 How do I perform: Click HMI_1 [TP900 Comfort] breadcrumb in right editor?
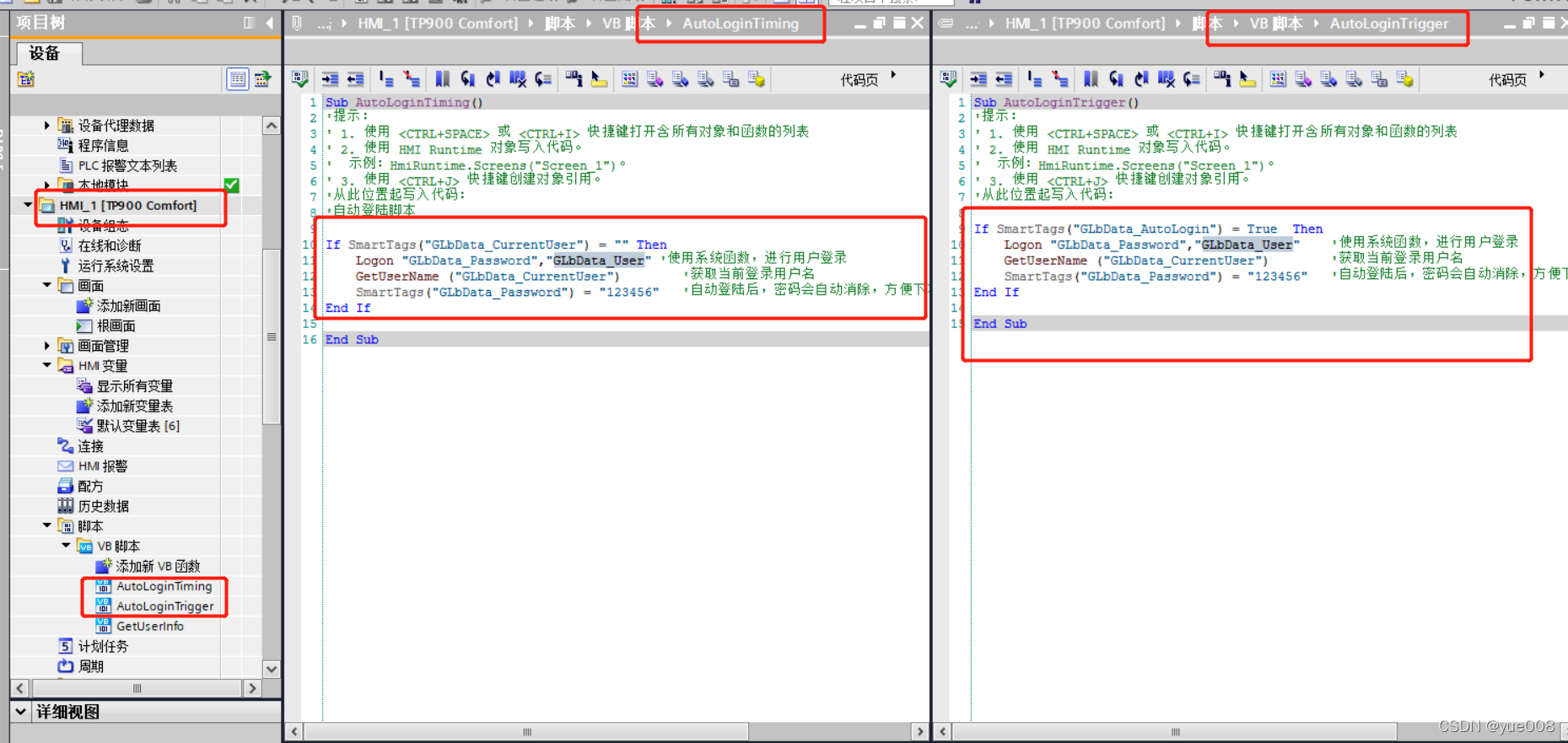point(1085,24)
